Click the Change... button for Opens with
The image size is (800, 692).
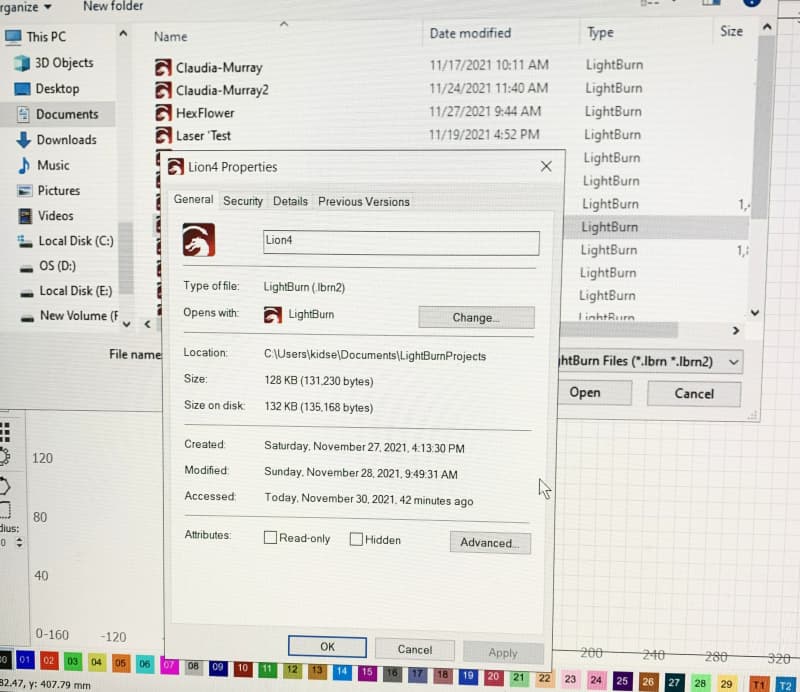476,317
